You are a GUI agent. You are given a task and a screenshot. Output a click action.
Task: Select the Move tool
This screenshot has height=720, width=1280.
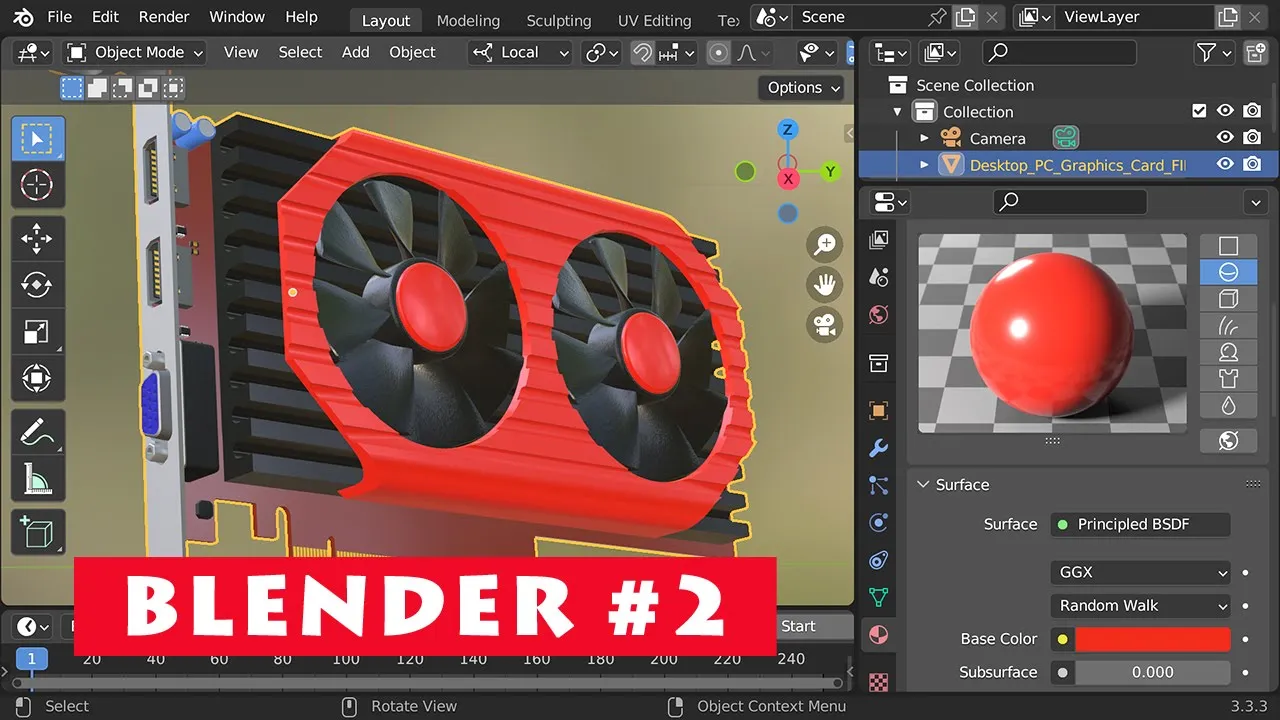pos(38,239)
